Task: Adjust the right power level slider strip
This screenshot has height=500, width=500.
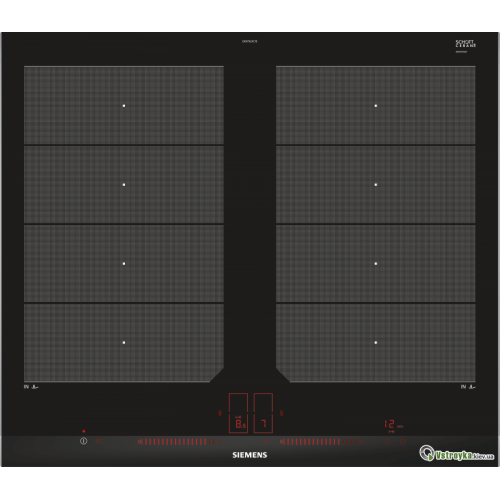Action: (x=322, y=442)
